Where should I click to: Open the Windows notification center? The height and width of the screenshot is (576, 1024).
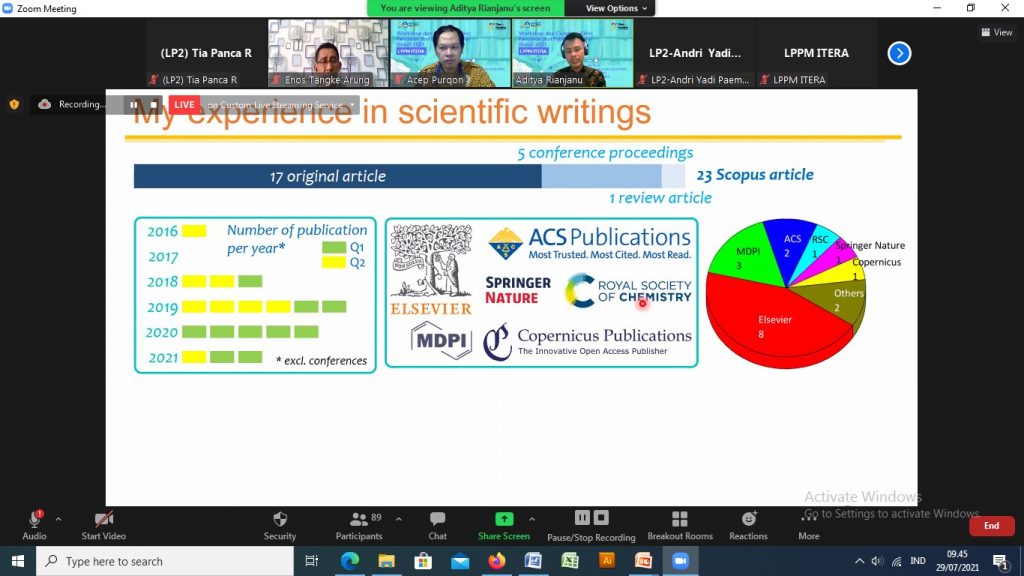(x=1000, y=561)
